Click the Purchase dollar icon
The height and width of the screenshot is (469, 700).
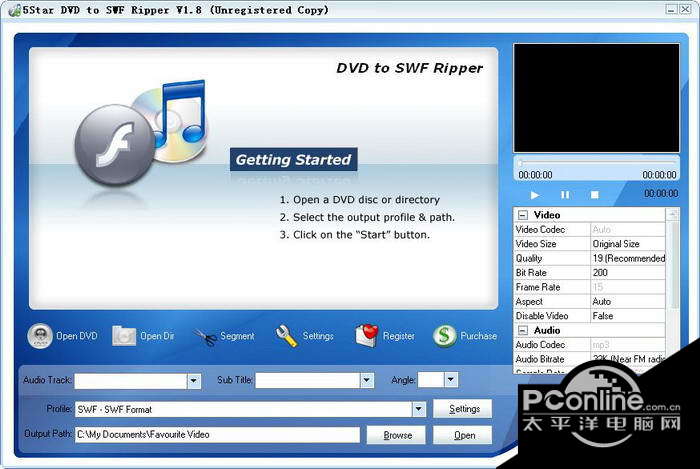click(444, 336)
